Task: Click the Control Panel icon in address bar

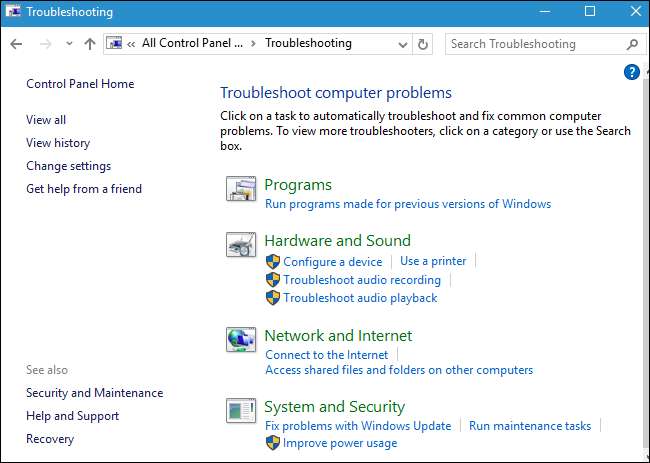Action: click(x=114, y=43)
